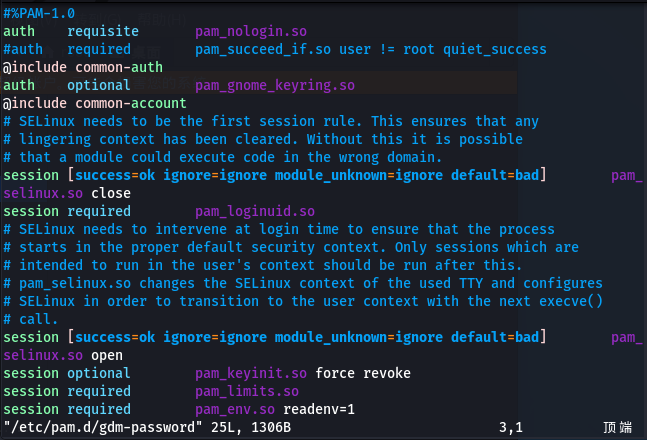
Task: Click the pam_limits.so module name
Action: point(246,391)
